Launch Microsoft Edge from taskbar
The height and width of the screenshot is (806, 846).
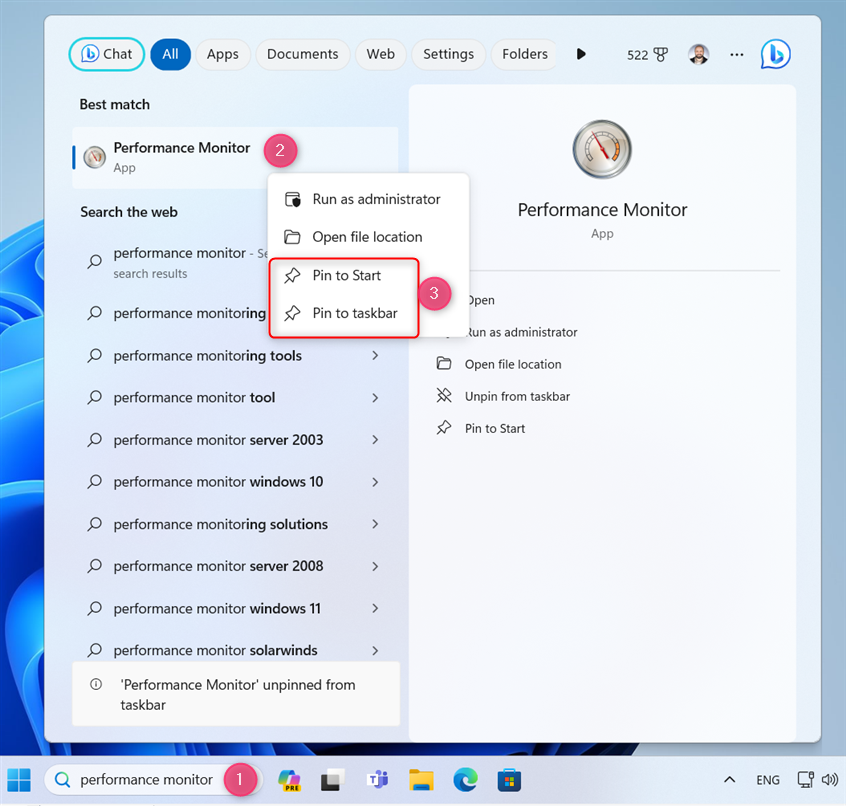click(x=465, y=780)
